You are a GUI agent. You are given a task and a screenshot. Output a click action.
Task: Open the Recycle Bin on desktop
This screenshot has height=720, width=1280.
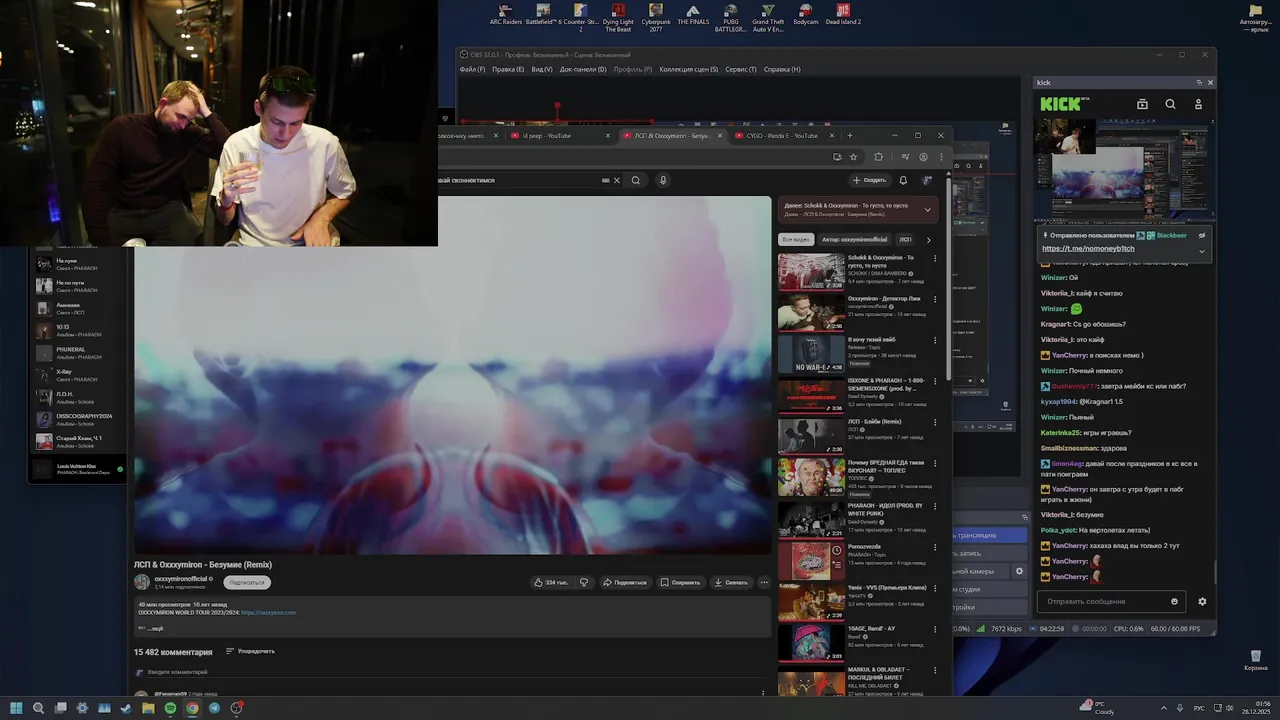pos(1254,660)
